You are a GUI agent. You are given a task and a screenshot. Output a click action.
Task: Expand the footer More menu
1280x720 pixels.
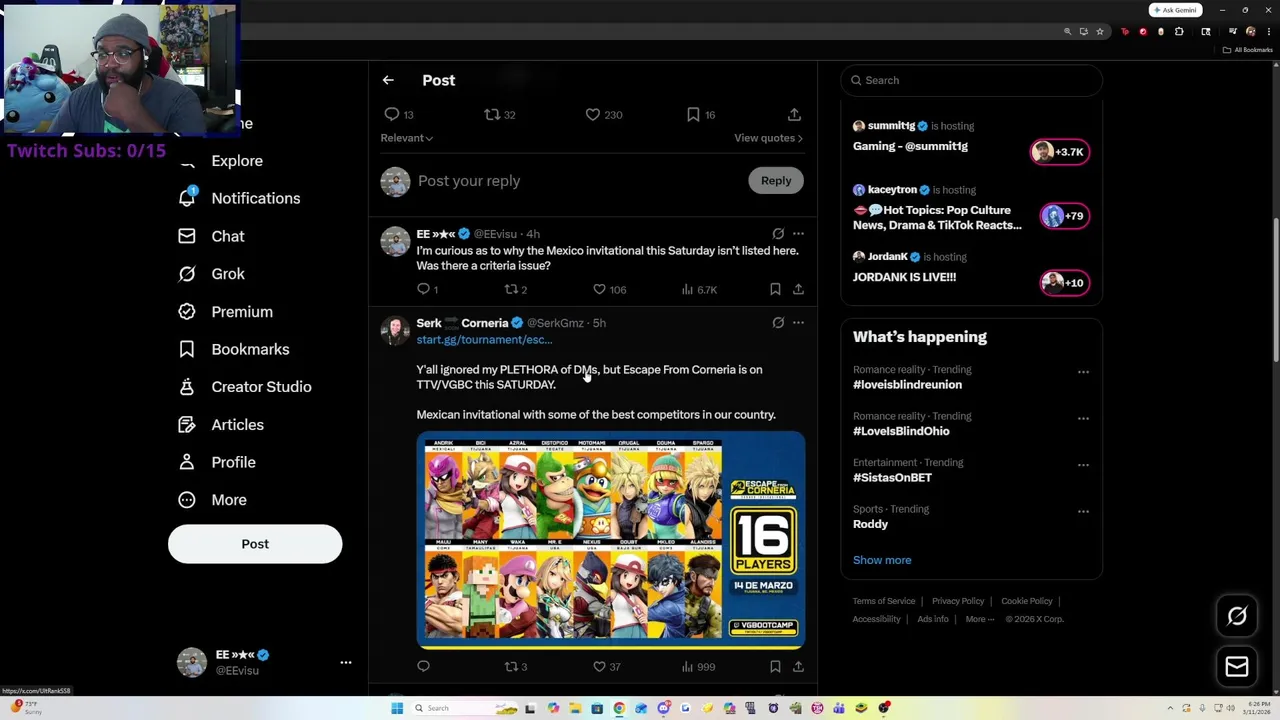[x=979, y=619]
